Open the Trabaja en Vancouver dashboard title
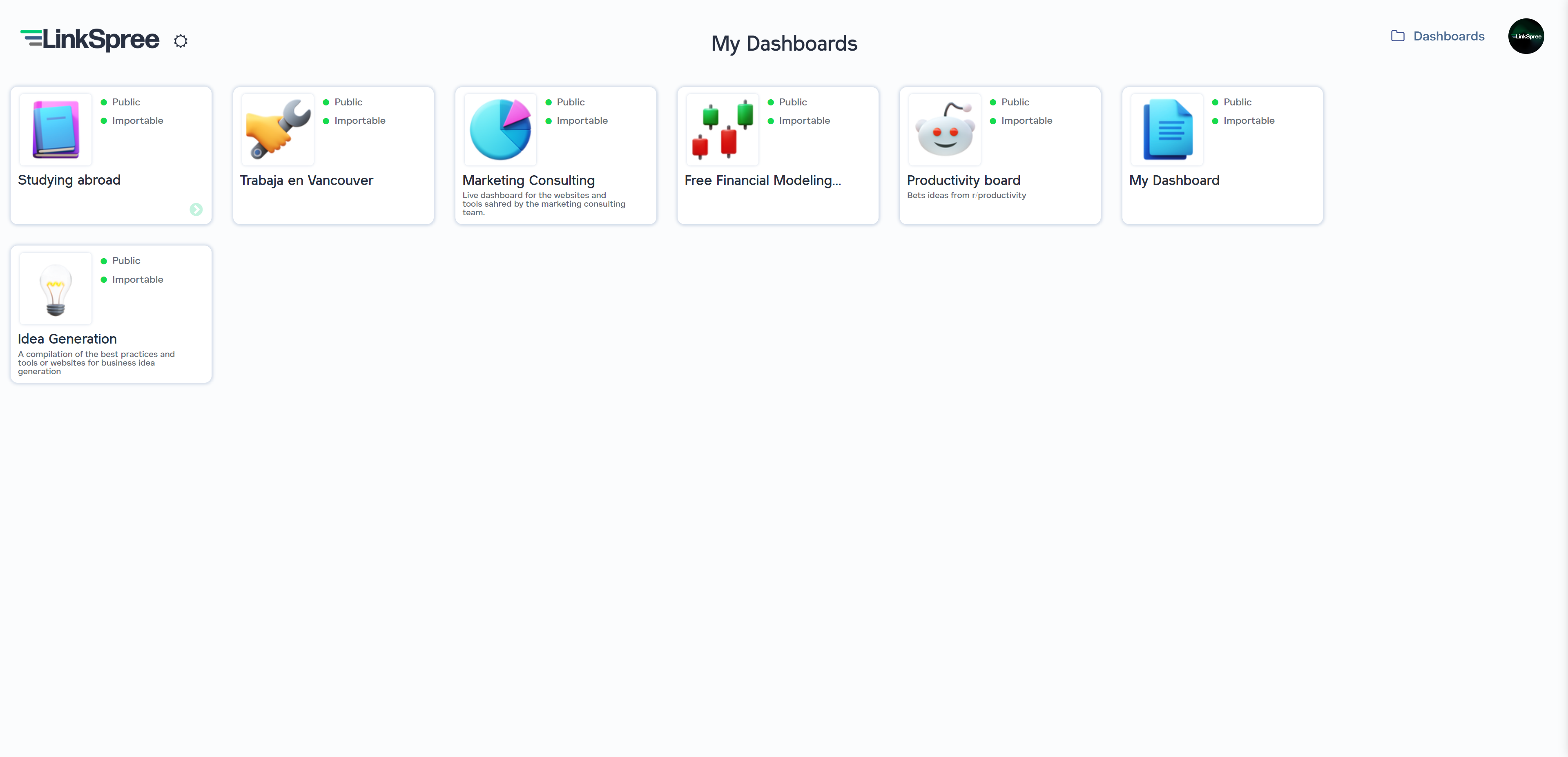The image size is (1568, 757). pyautogui.click(x=306, y=180)
